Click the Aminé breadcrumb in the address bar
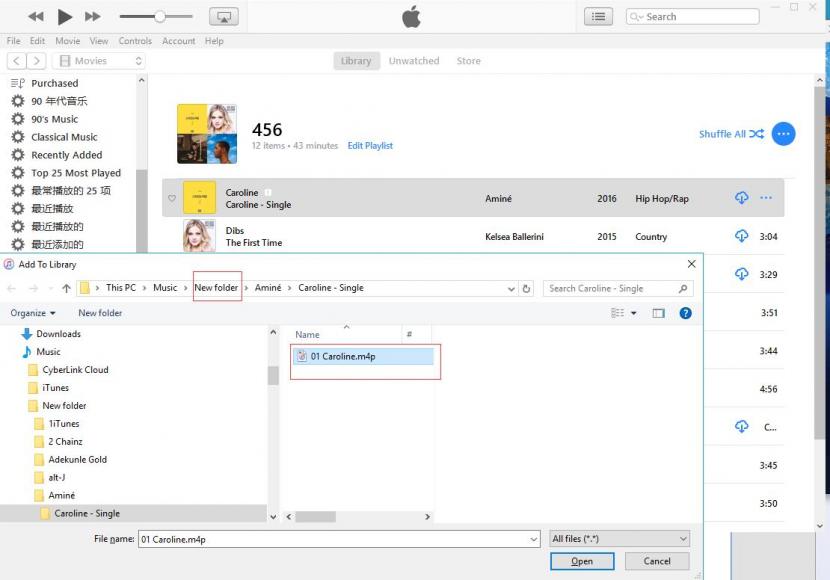This screenshot has width=830, height=580. tap(268, 288)
